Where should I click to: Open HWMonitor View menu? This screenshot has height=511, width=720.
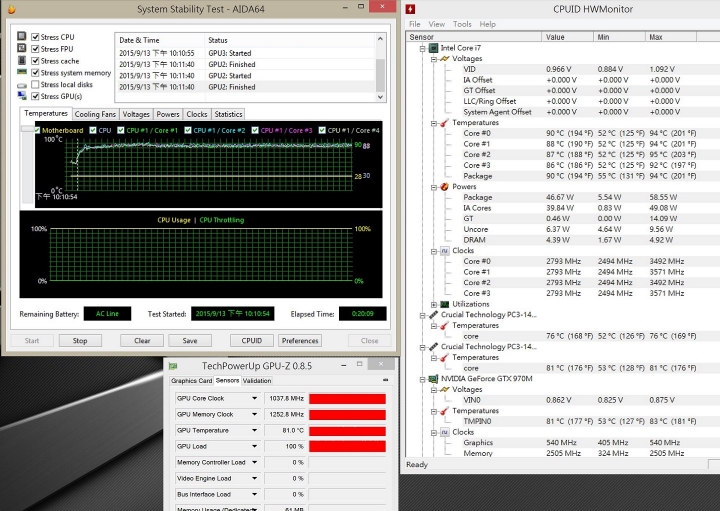coord(437,24)
